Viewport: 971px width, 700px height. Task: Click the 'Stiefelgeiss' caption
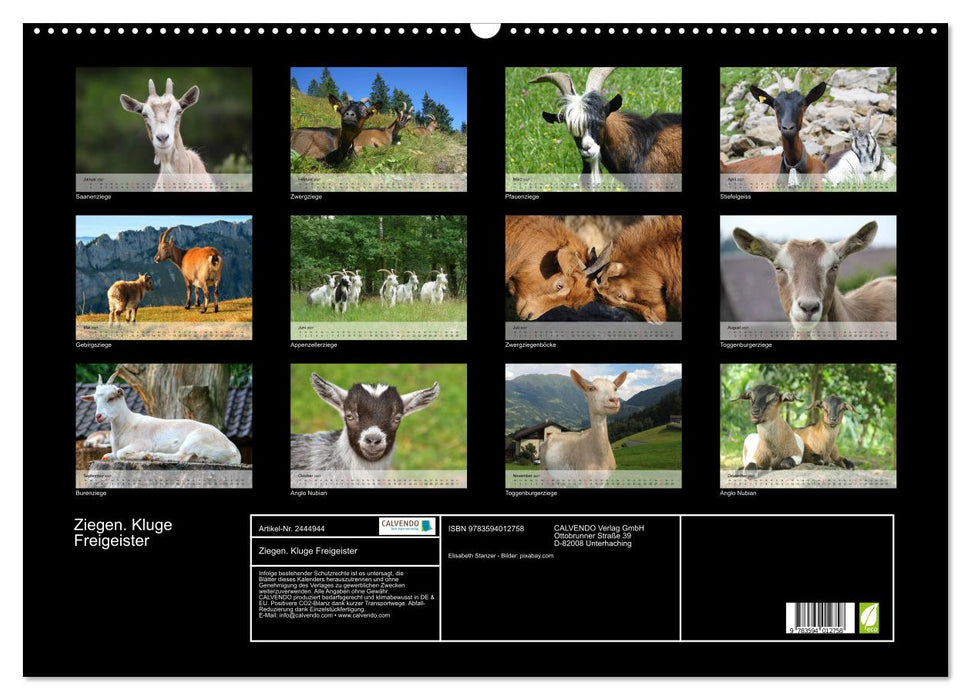coord(735,196)
